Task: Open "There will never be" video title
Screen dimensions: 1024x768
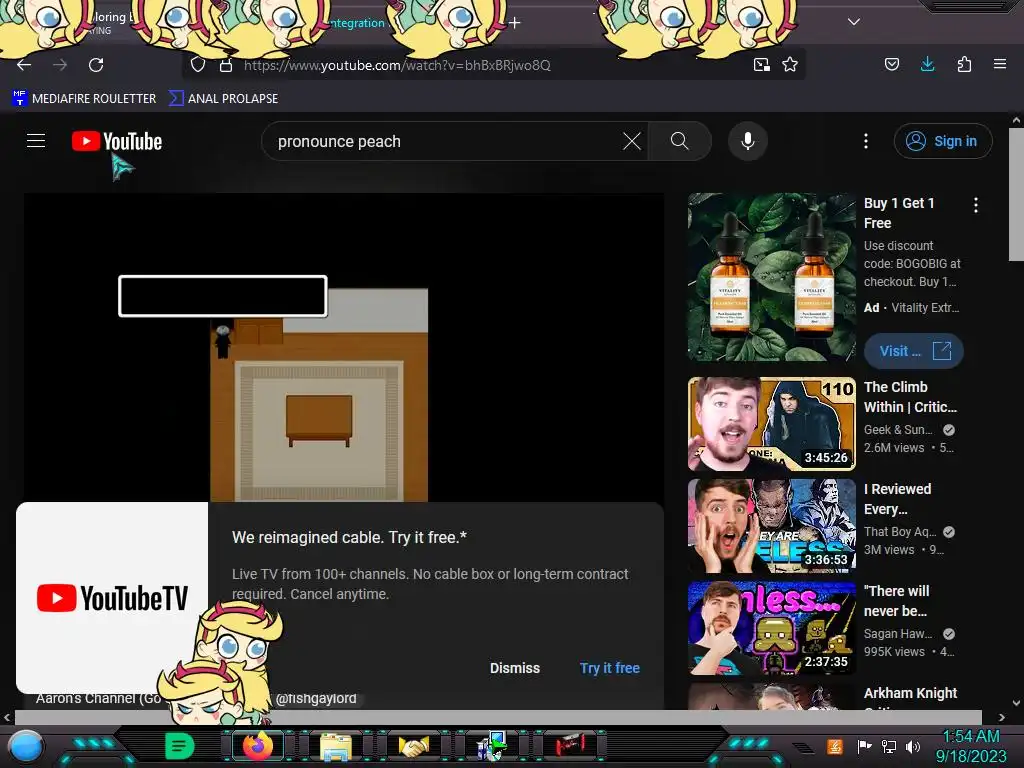Action: pyautogui.click(x=896, y=601)
